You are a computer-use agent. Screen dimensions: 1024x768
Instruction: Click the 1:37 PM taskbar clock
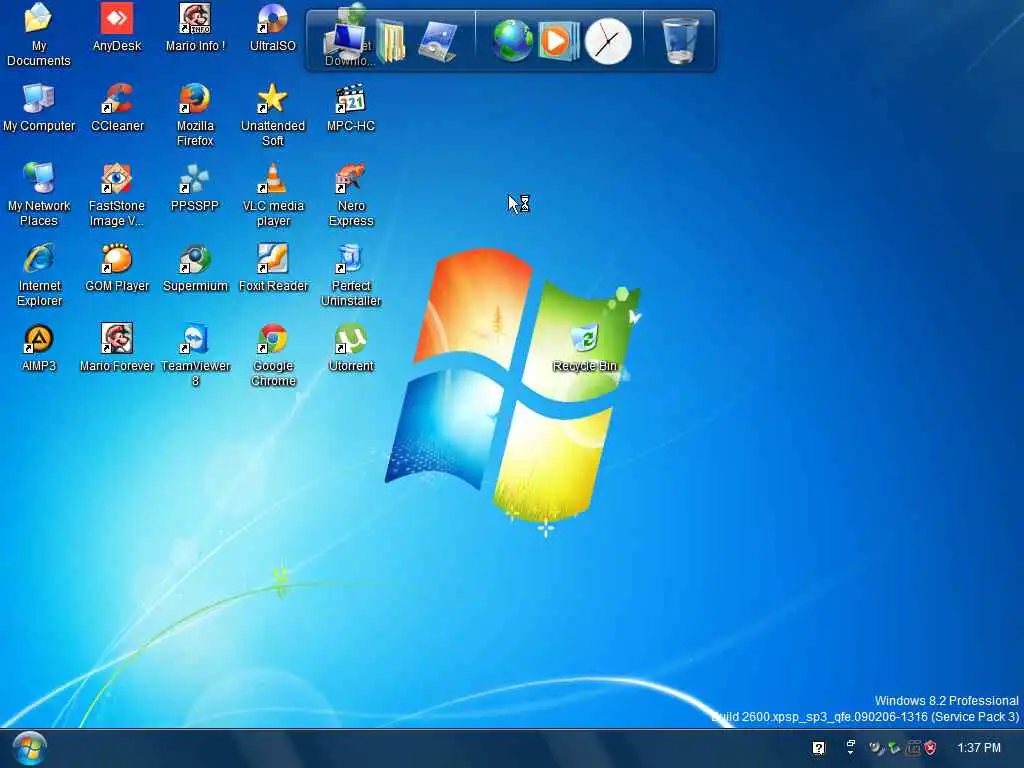coord(978,748)
